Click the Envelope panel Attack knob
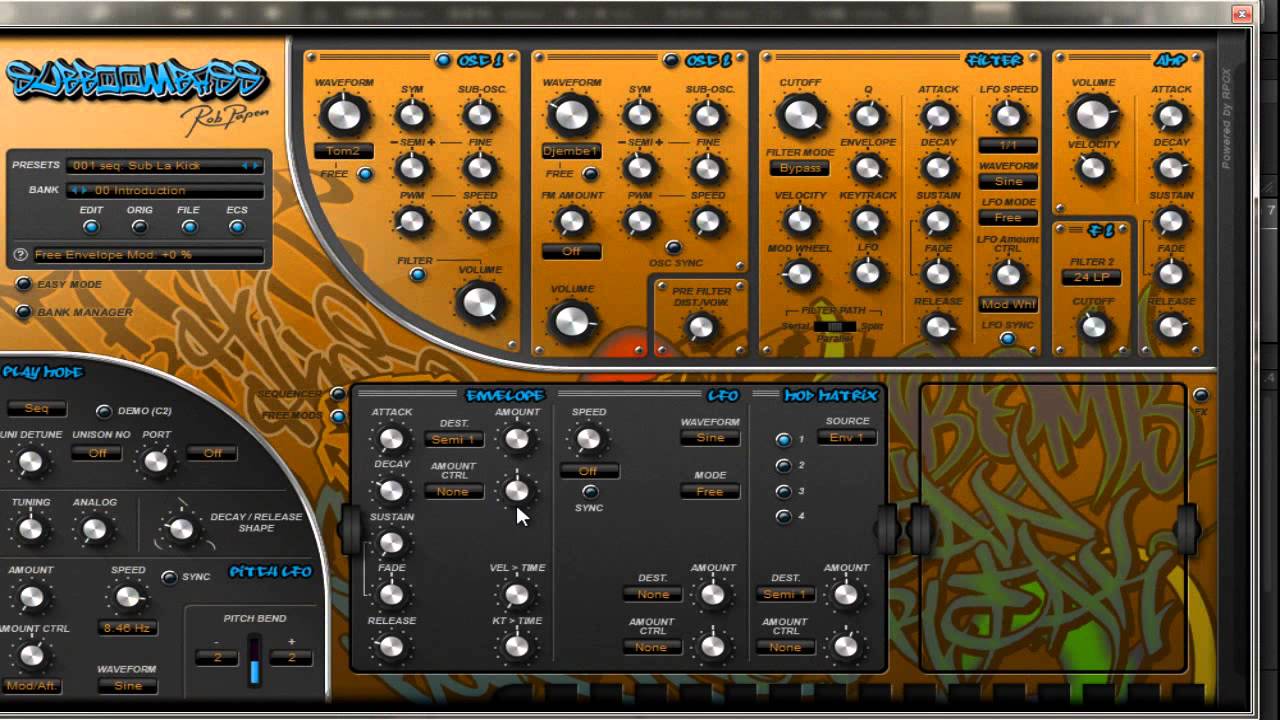1280x720 pixels. [391, 439]
